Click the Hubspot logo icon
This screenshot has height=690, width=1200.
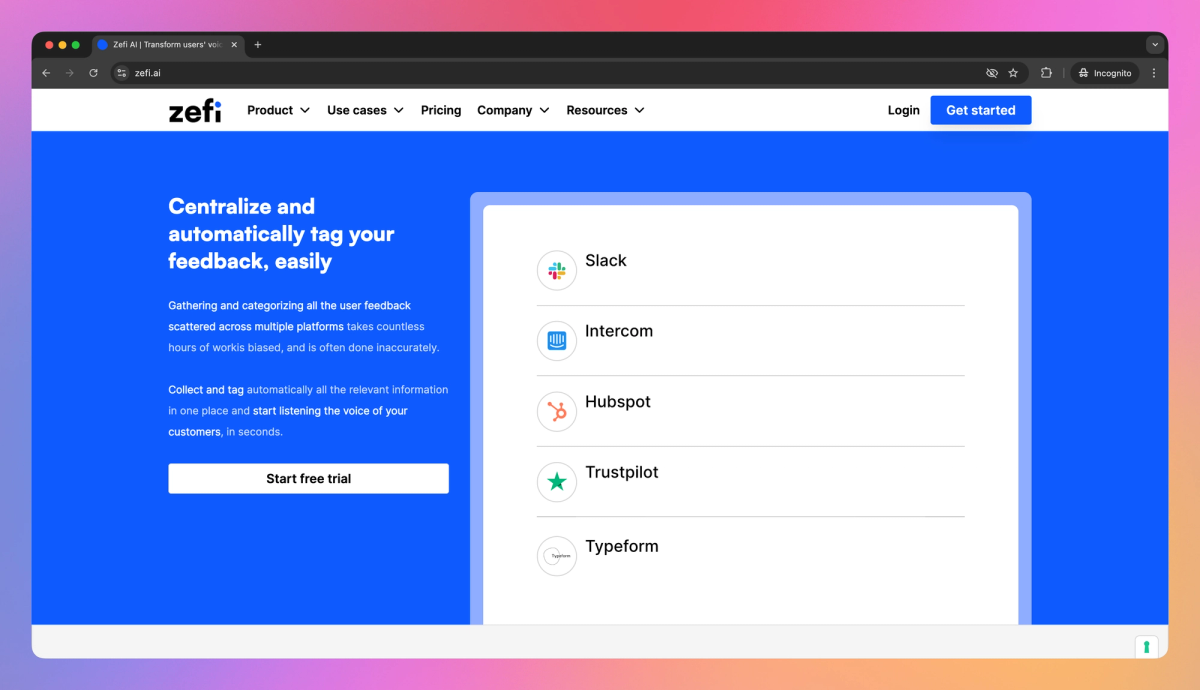(x=557, y=412)
